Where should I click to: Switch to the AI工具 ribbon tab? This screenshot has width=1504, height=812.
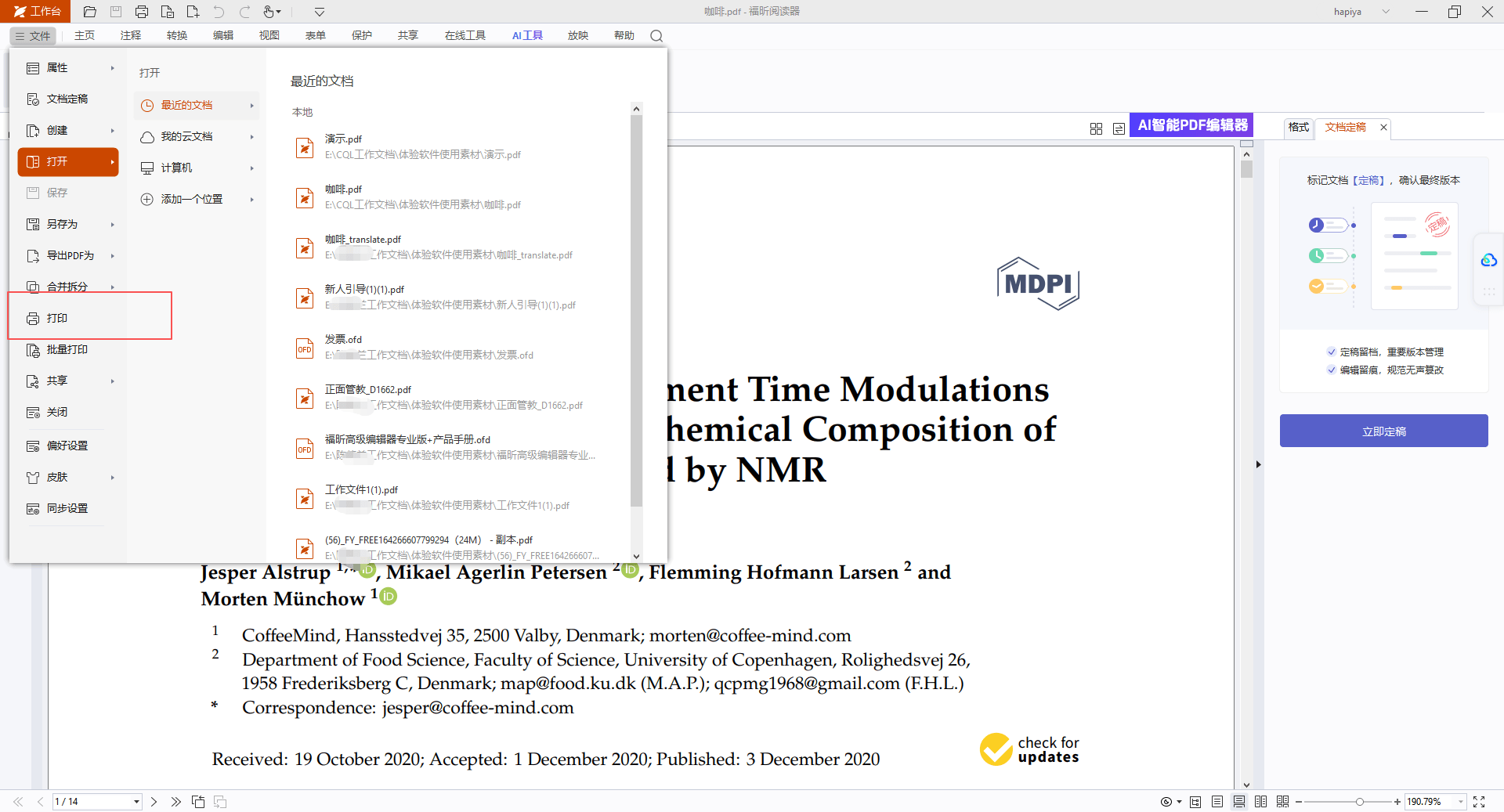tap(527, 35)
